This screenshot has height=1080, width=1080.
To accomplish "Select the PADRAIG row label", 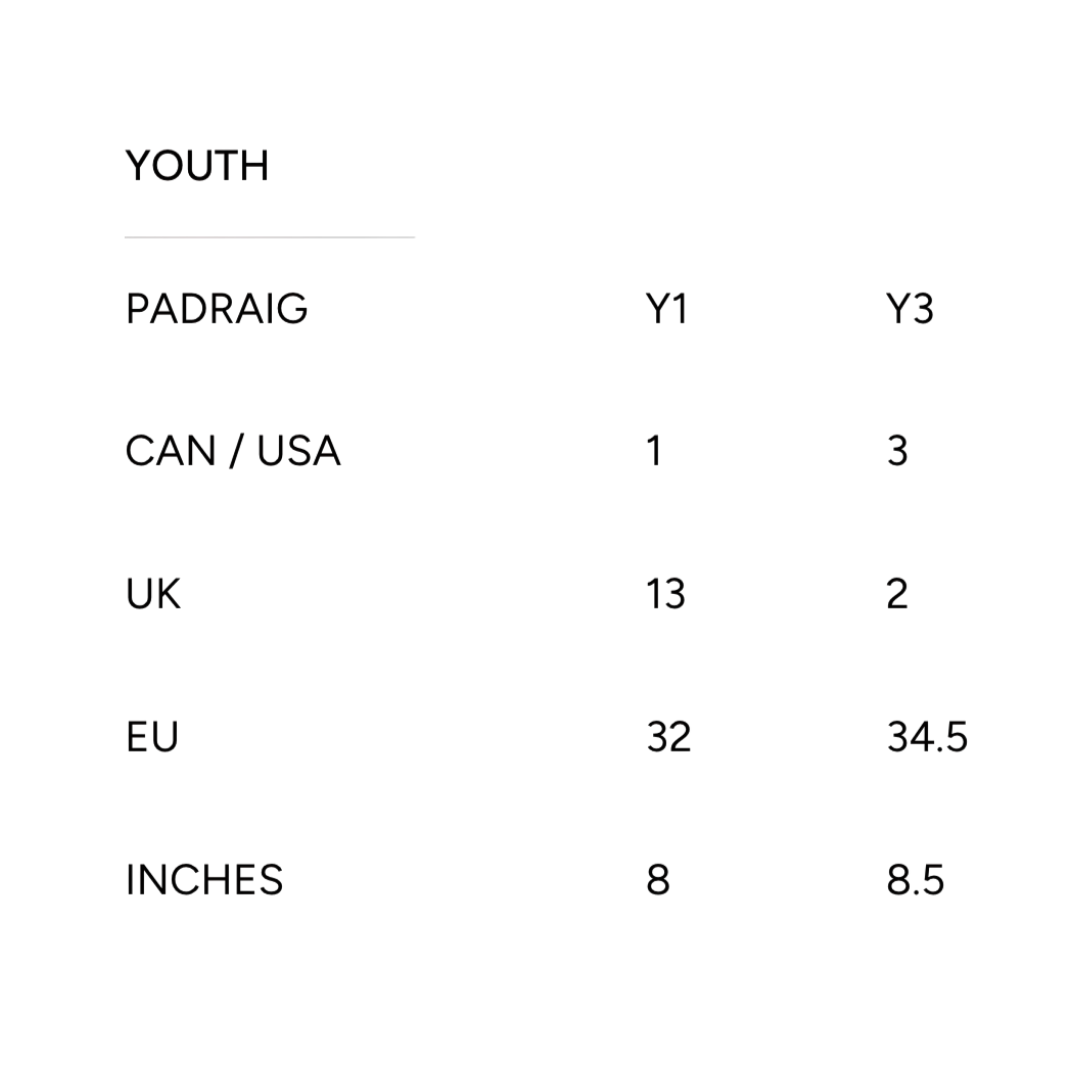I will (x=216, y=309).
